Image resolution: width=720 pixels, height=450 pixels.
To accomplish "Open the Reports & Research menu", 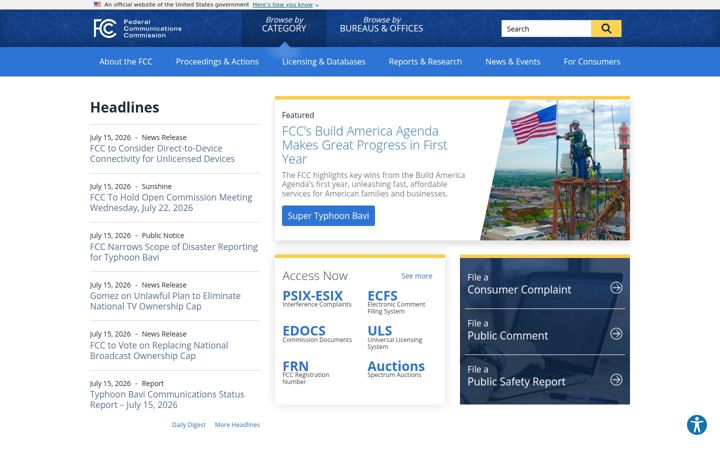I will [x=425, y=62].
